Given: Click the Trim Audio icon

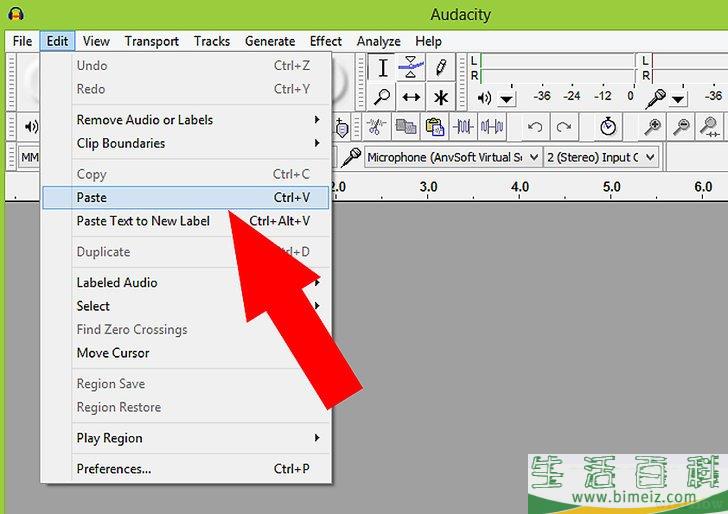Looking at the screenshot, I should tap(463, 126).
